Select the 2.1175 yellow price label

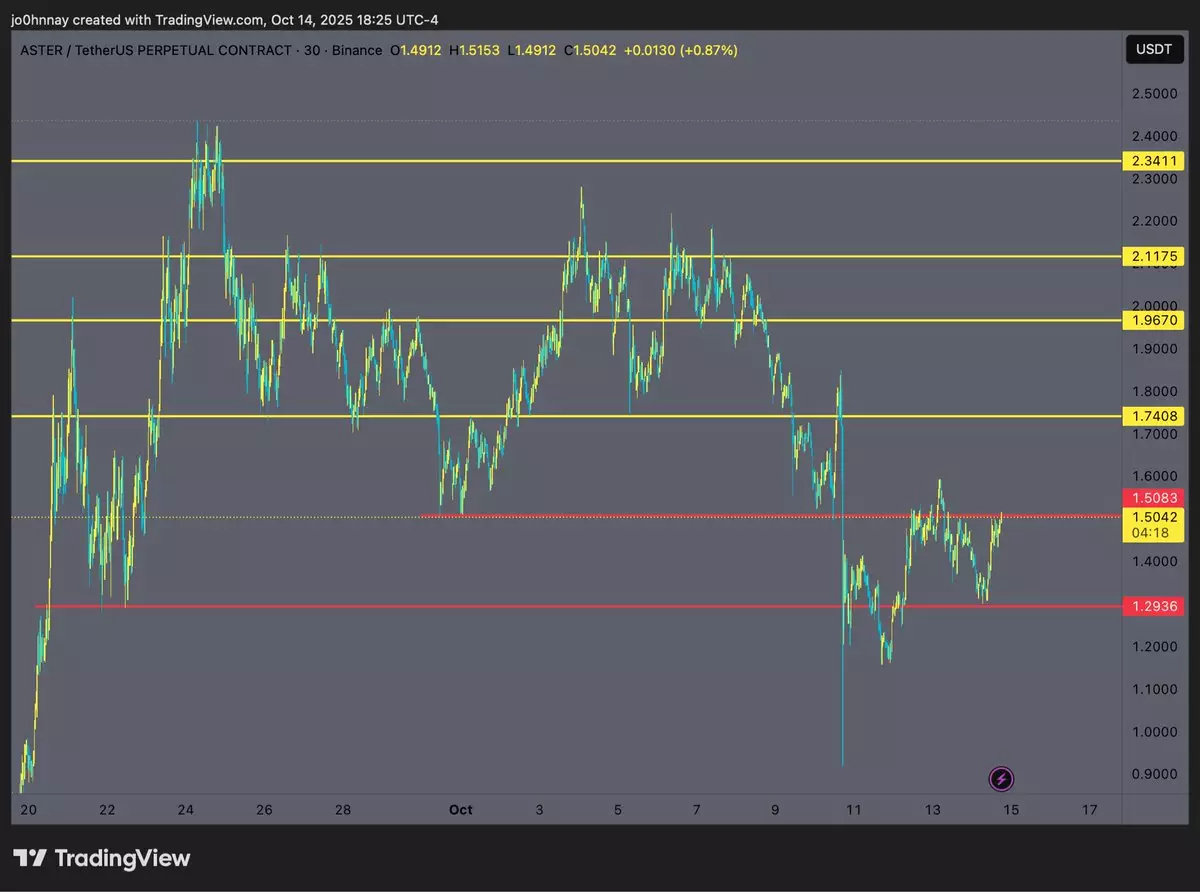click(x=1153, y=256)
